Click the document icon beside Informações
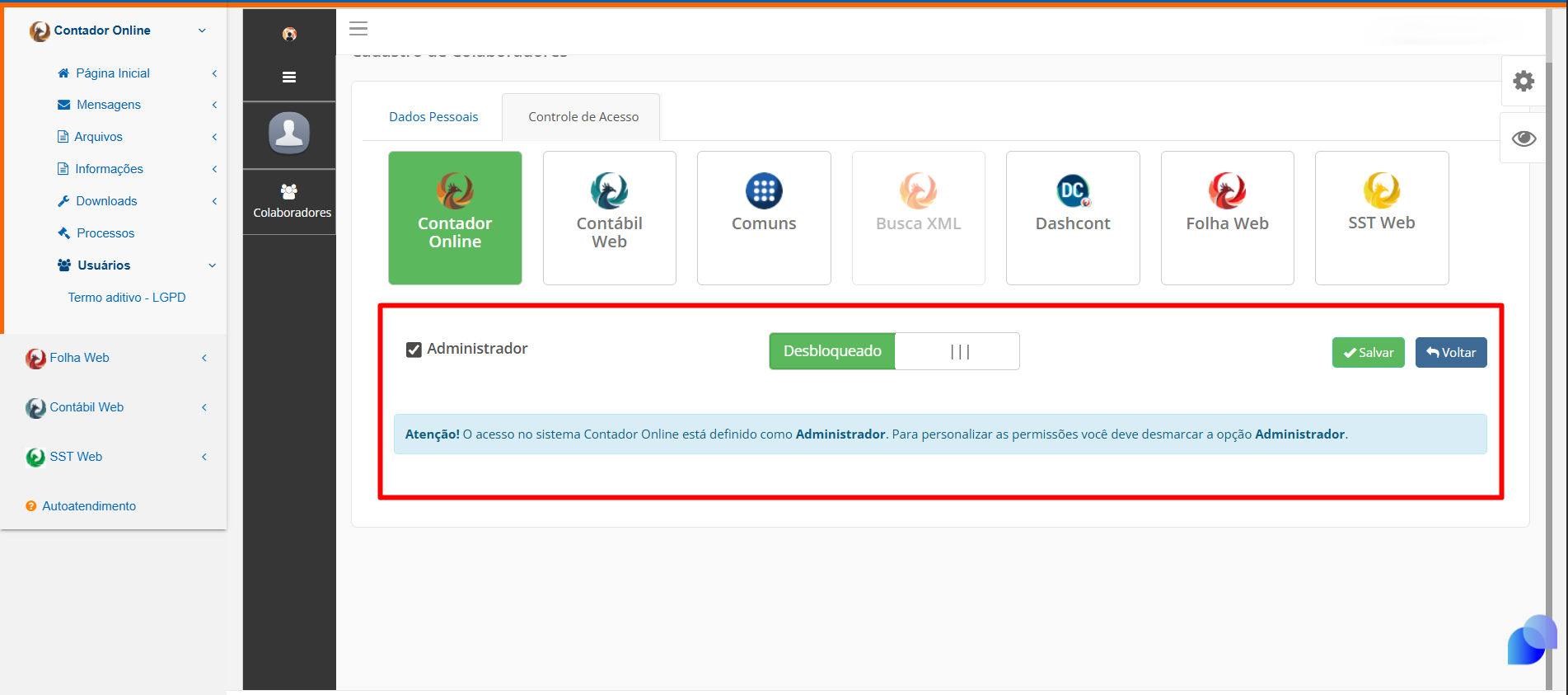 point(63,169)
